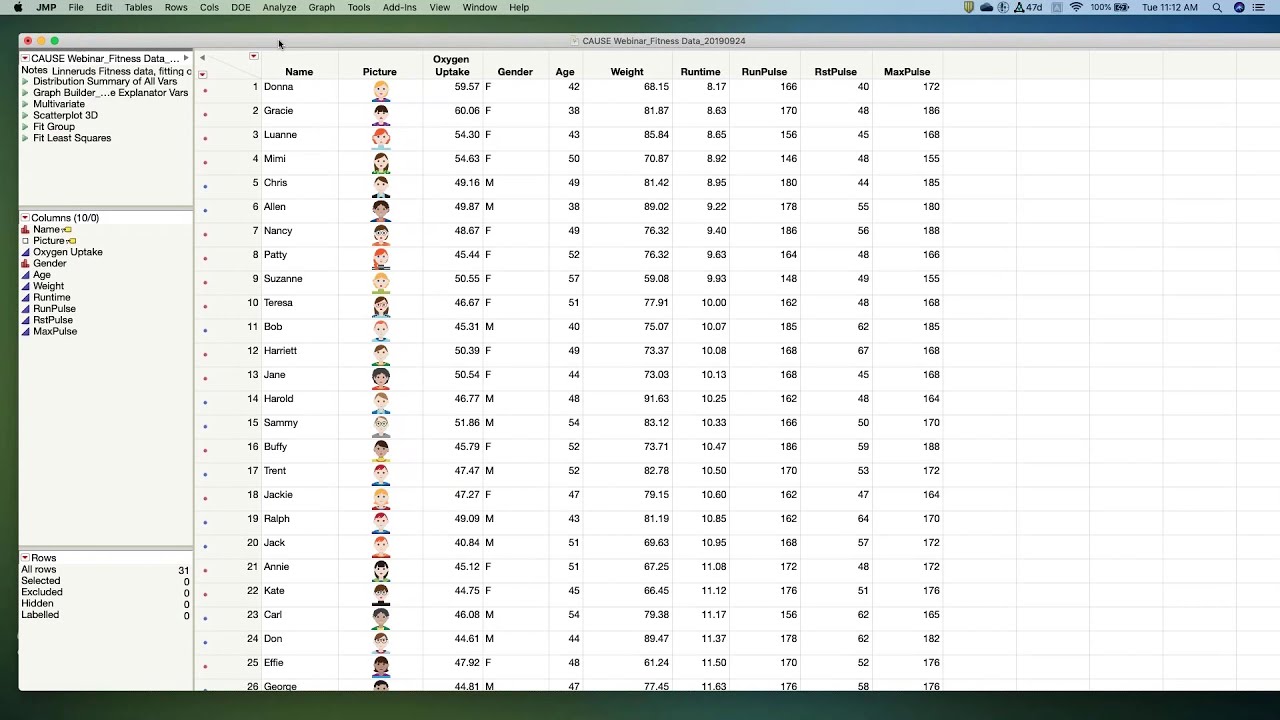Click the Gender nominal type icon
Screen dimensions: 1280x720
[x=26, y=264]
